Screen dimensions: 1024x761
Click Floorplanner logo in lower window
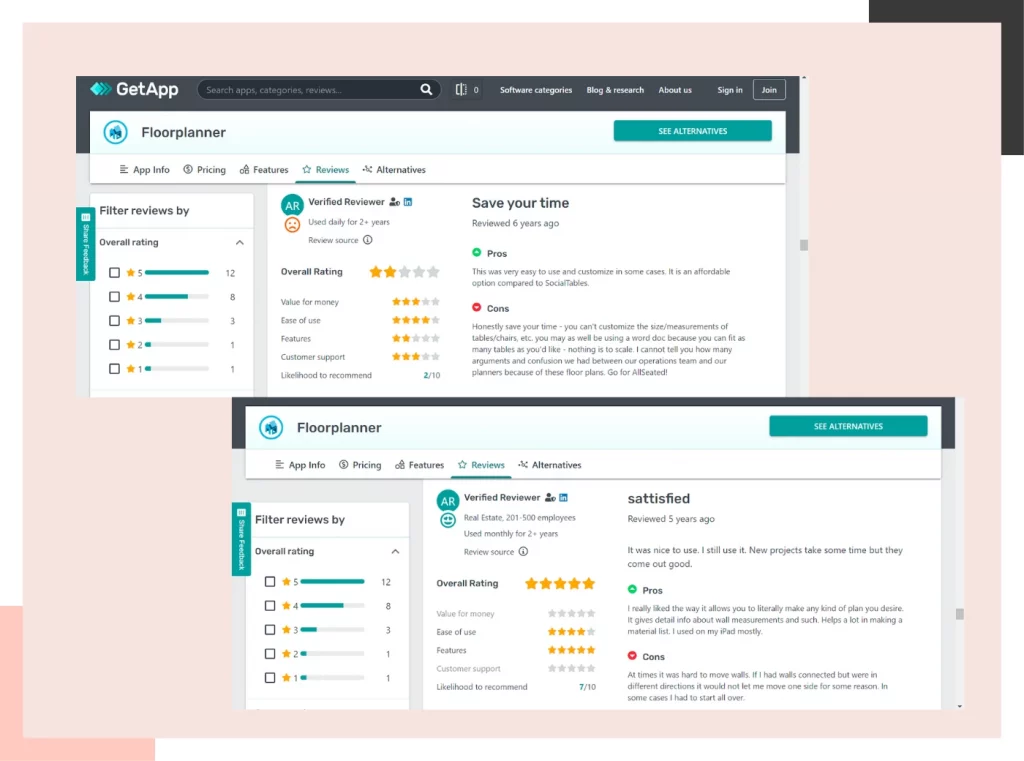[271, 428]
